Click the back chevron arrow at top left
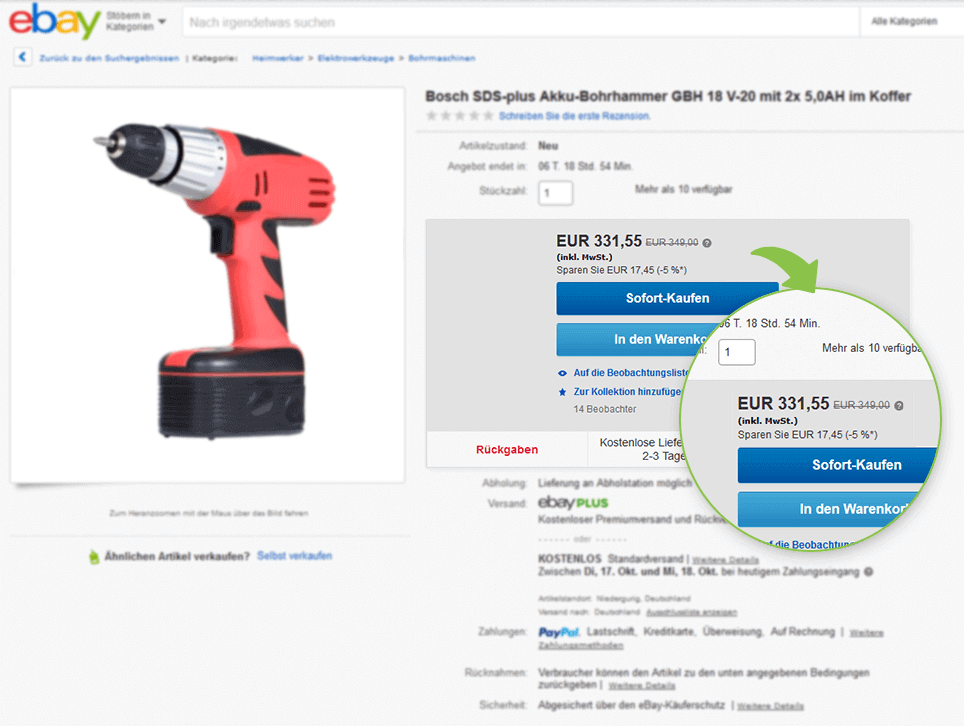Screen dimensions: 964x726 22,57
